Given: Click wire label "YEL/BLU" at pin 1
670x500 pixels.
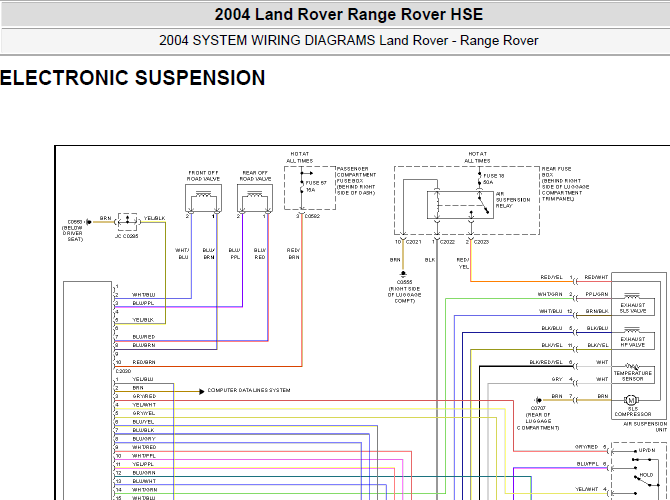Looking at the screenshot, I should pos(143,379).
